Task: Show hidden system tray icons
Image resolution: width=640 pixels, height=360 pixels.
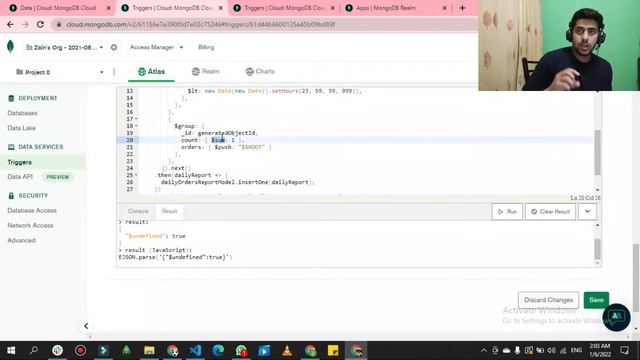Action: point(484,350)
